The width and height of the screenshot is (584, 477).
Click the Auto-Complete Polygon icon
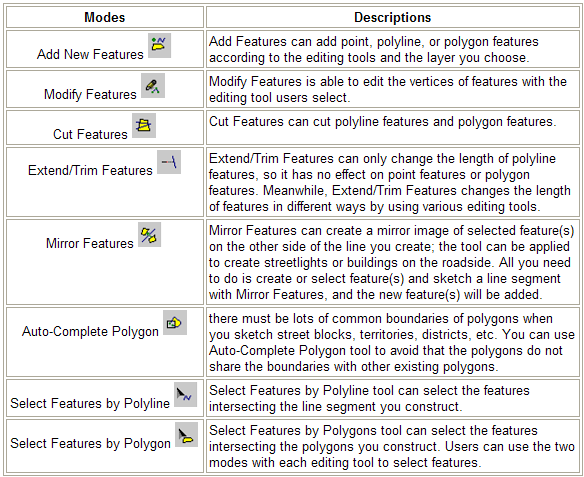click(x=175, y=322)
